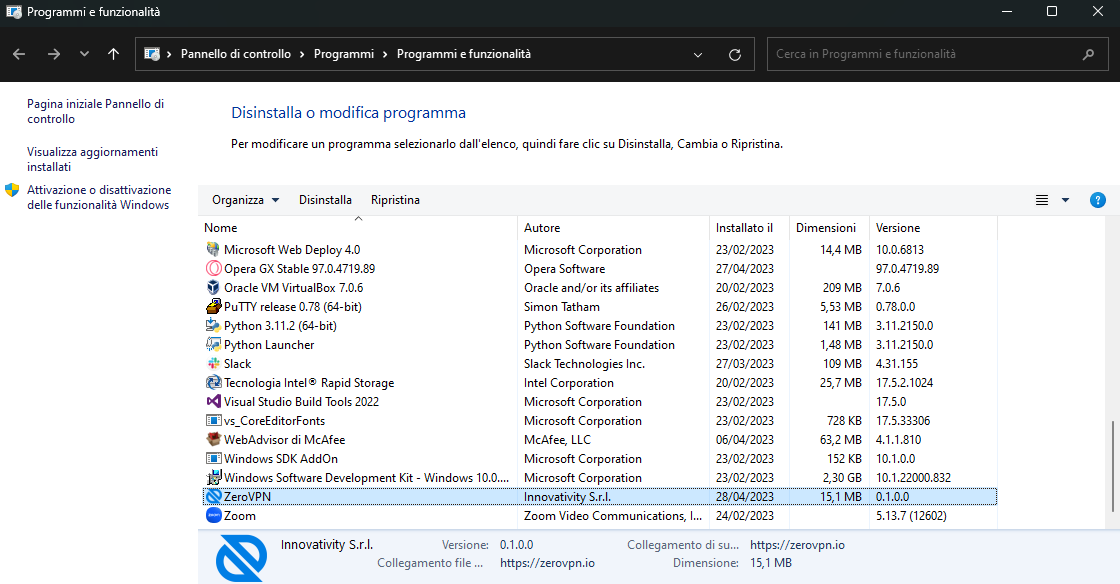Select Python Launcher in the list
The image size is (1120, 584).
(x=269, y=344)
